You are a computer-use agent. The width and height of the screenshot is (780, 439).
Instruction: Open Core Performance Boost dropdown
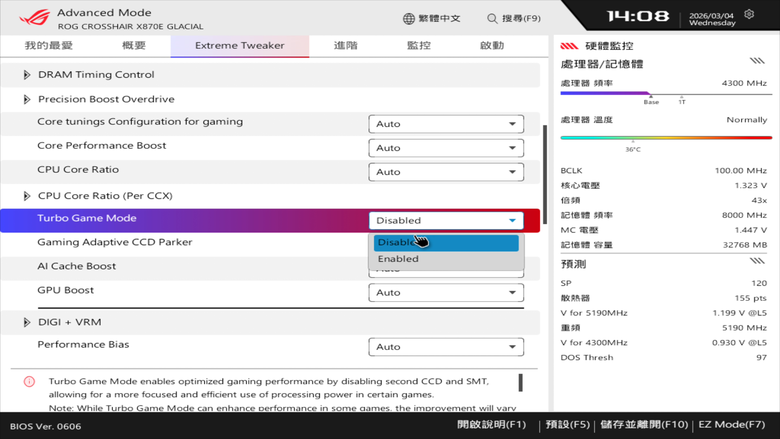tap(446, 148)
